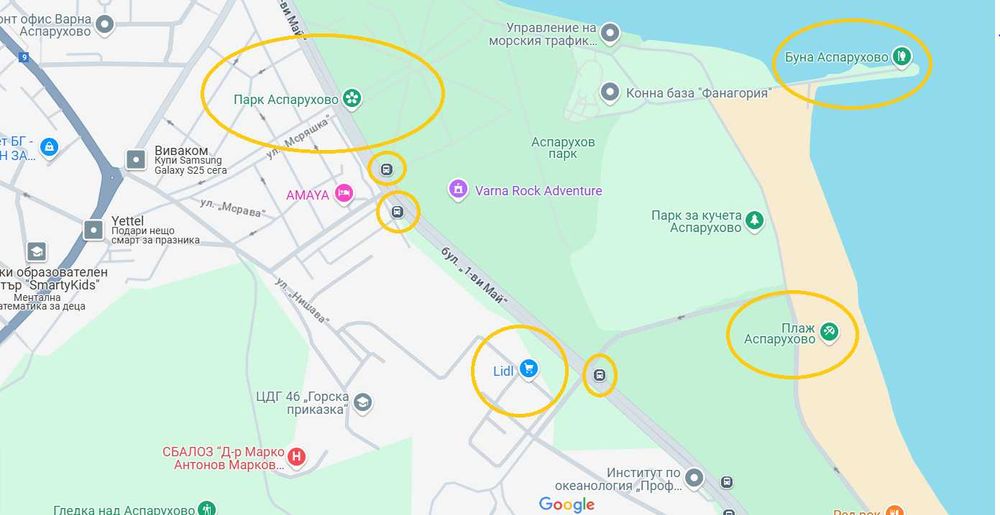Open the Varna Rock Adventure purple marker
Screen dimensions: 1000x515
[458, 189]
